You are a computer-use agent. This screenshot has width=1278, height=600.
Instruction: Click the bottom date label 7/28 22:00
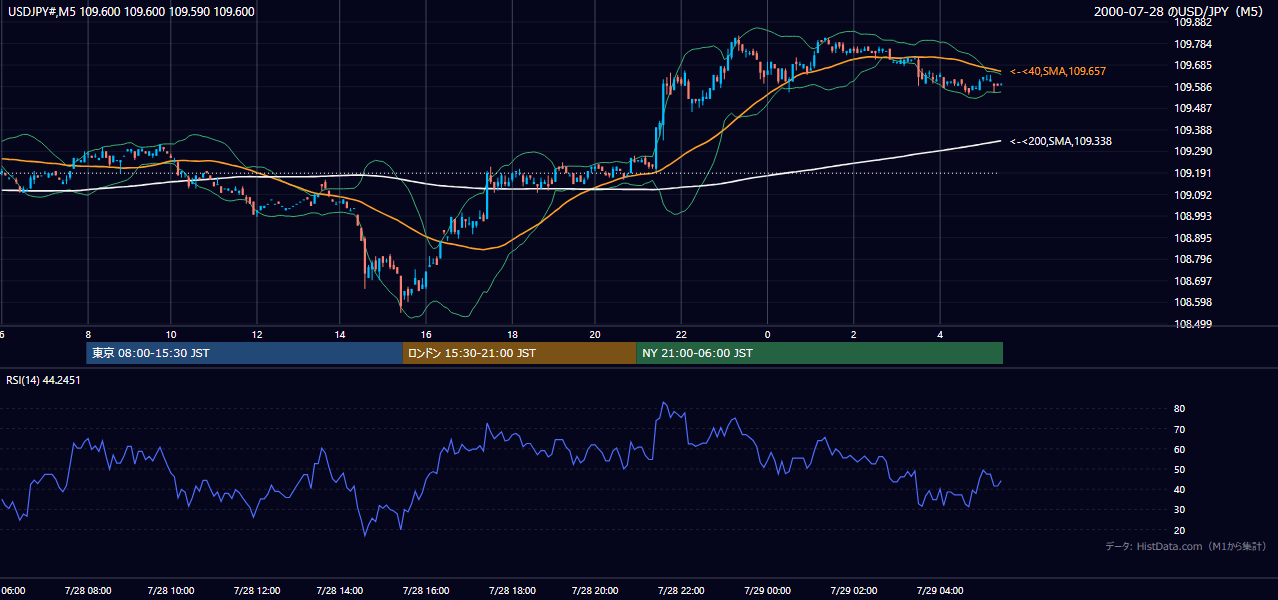click(x=680, y=591)
